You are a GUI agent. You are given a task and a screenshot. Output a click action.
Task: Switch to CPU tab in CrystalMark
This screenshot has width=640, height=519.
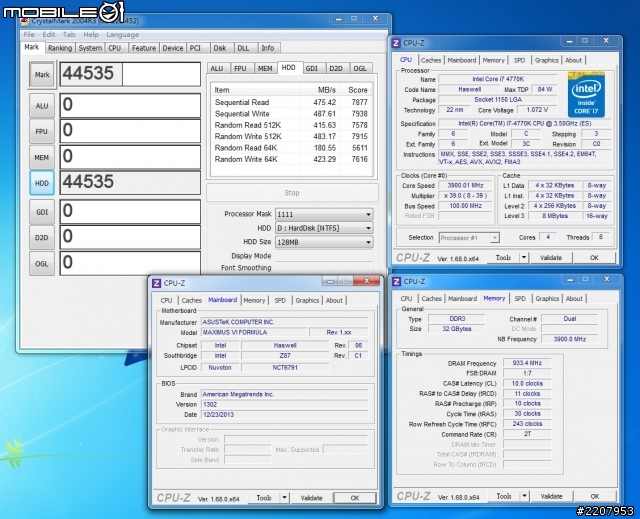coord(115,48)
